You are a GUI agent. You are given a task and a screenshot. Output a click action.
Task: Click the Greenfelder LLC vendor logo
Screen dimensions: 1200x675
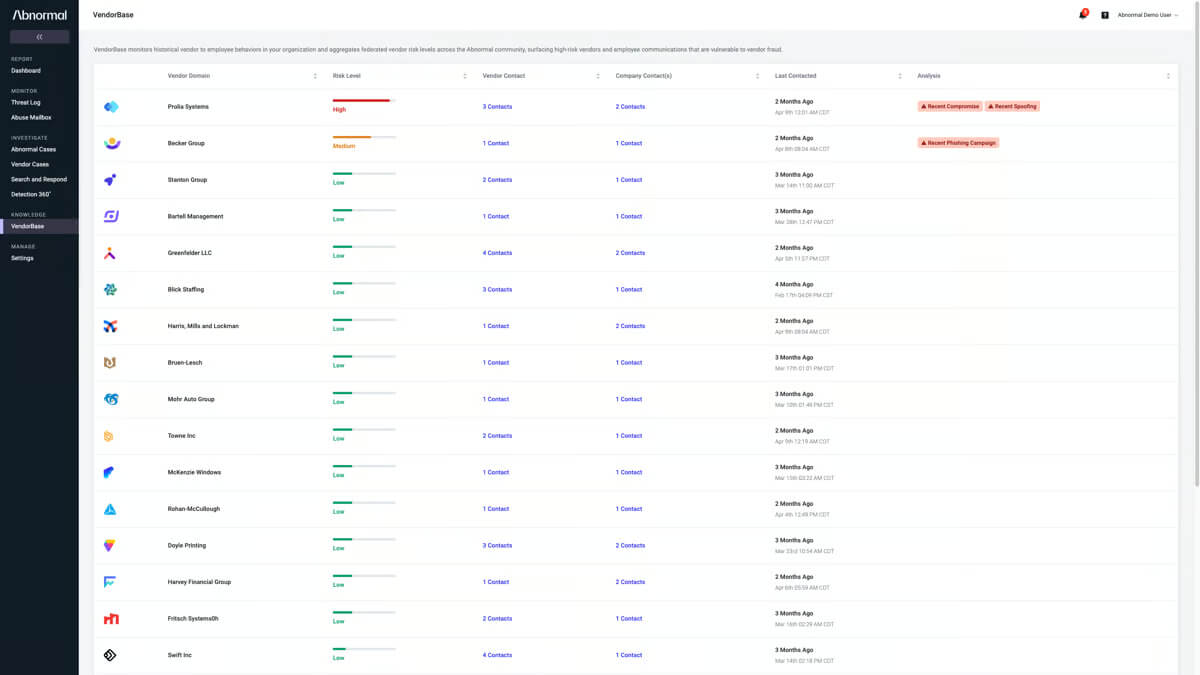tap(111, 253)
